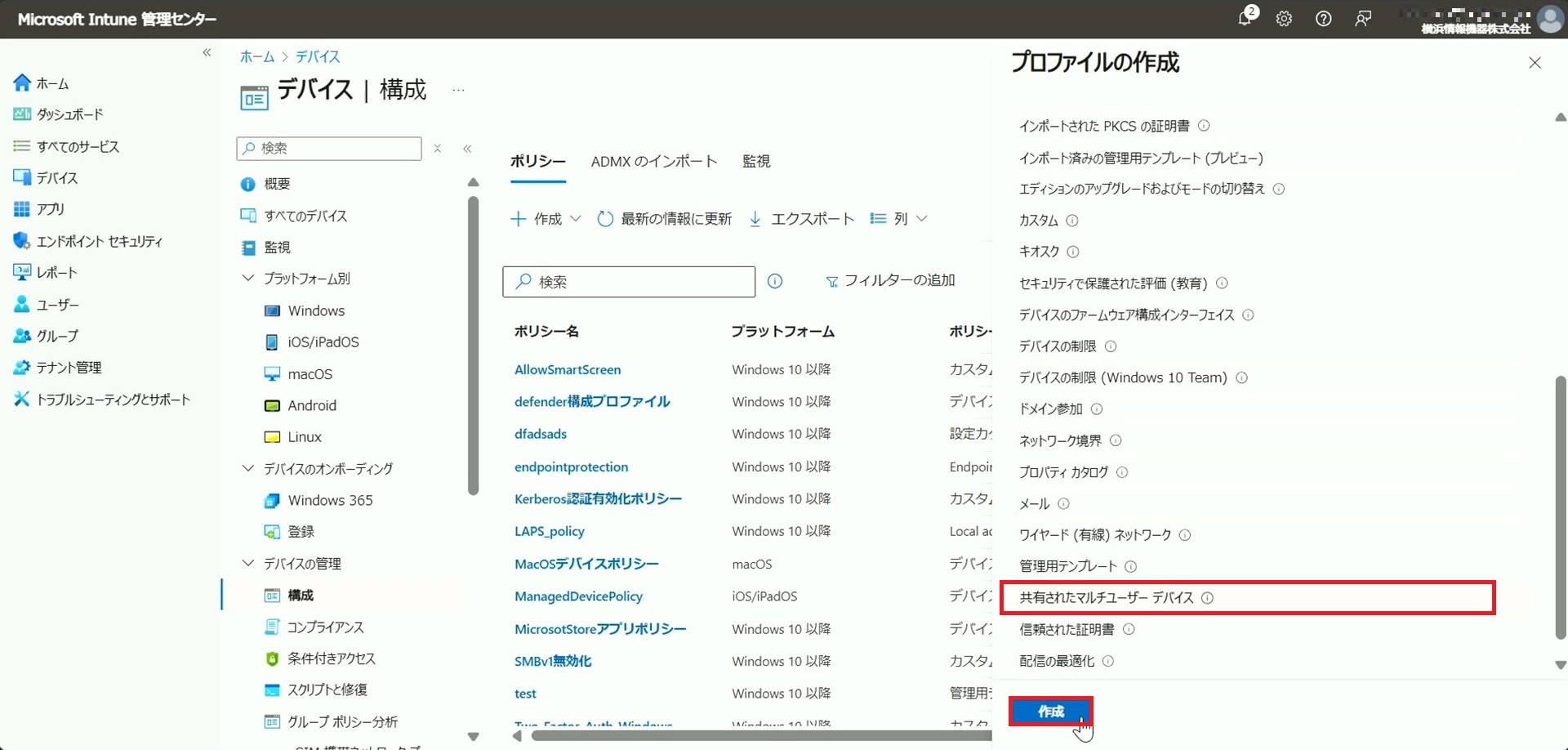1568x750 pixels.
Task: Open the LAPS_policy link
Action: click(x=550, y=531)
